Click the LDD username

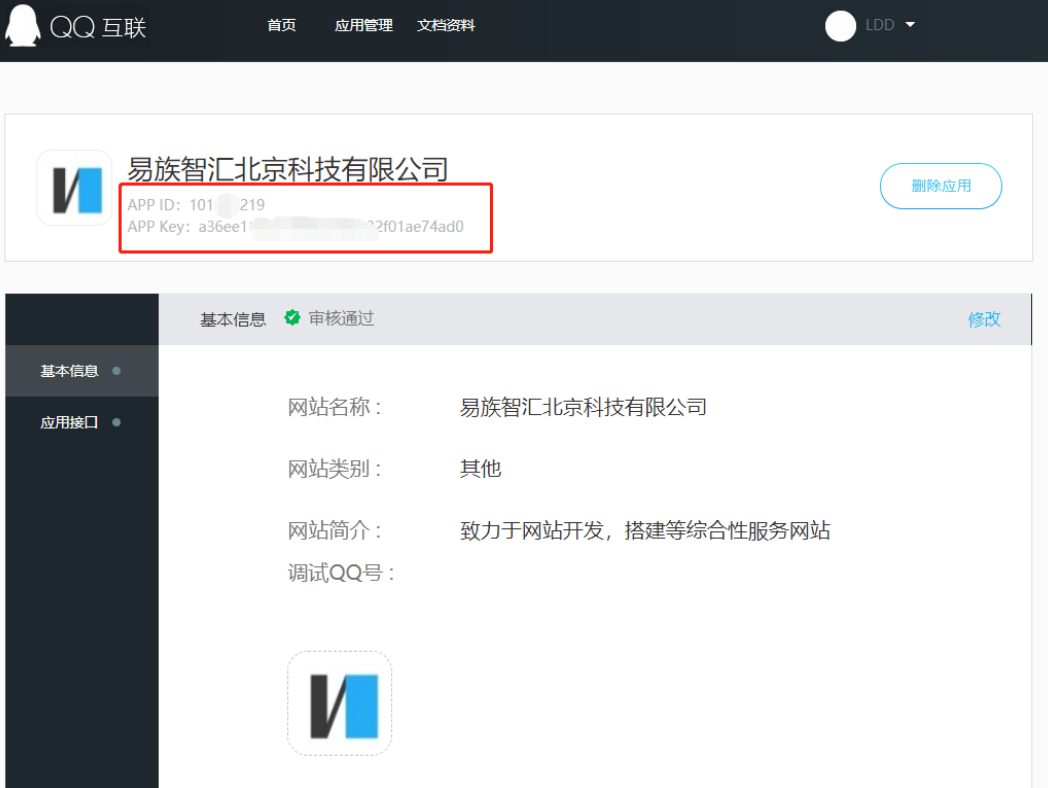point(880,26)
